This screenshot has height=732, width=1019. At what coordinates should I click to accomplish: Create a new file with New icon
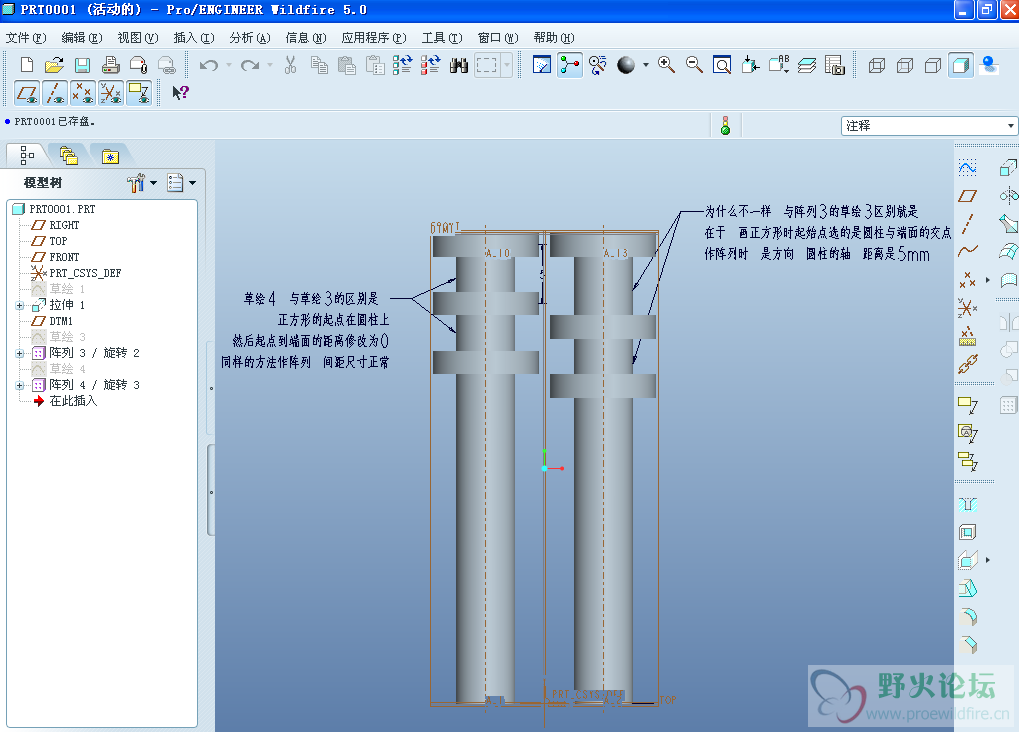coord(27,65)
